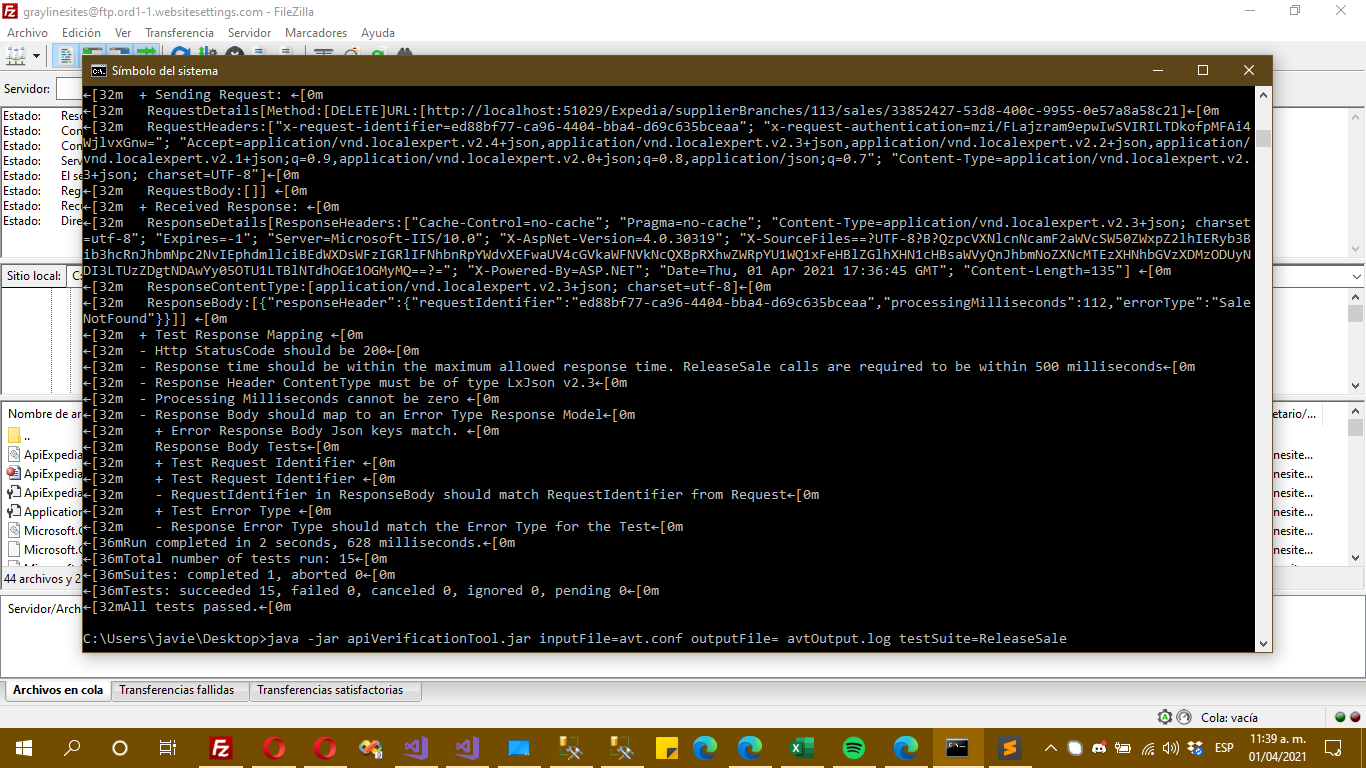1366x768 pixels.
Task: Click the ESP input language indicator
Action: (1224, 748)
